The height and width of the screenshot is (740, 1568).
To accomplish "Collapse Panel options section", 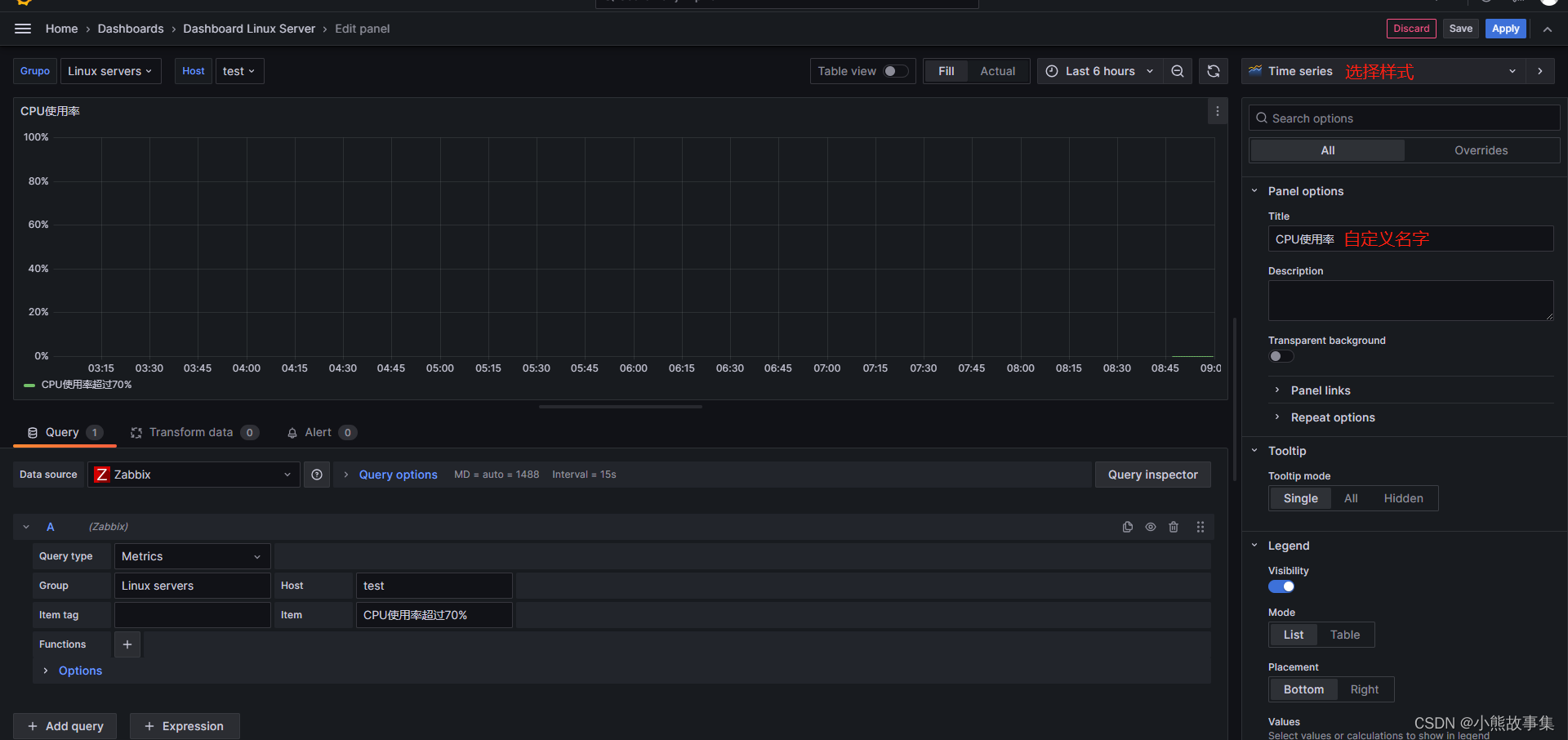I will [1305, 191].
